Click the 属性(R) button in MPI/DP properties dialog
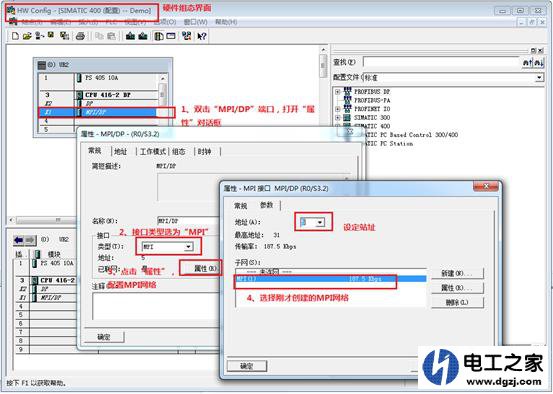553x394 pixels. (x=200, y=268)
